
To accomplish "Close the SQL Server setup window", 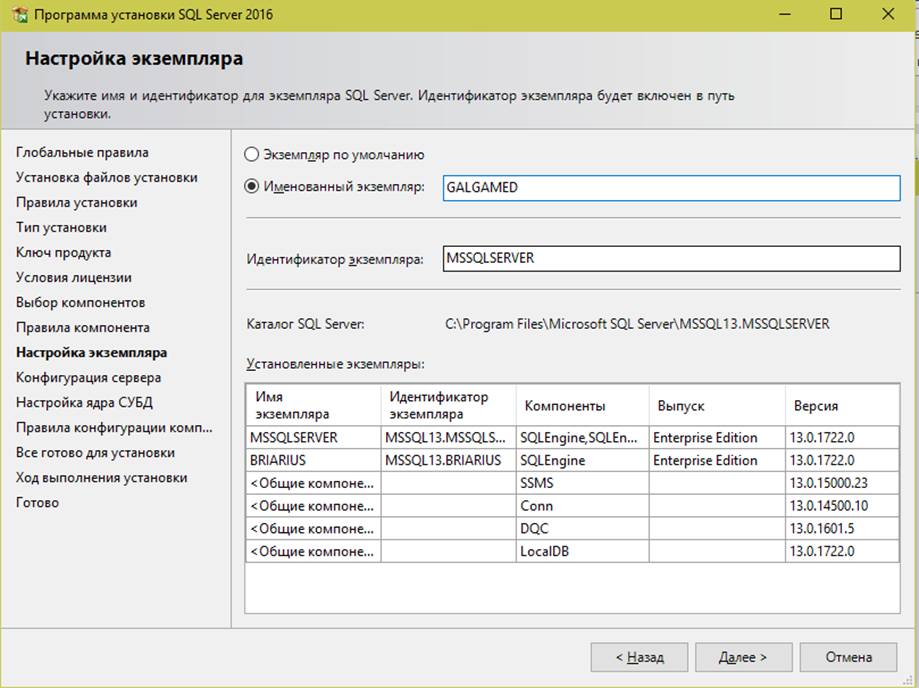I will 888,14.
